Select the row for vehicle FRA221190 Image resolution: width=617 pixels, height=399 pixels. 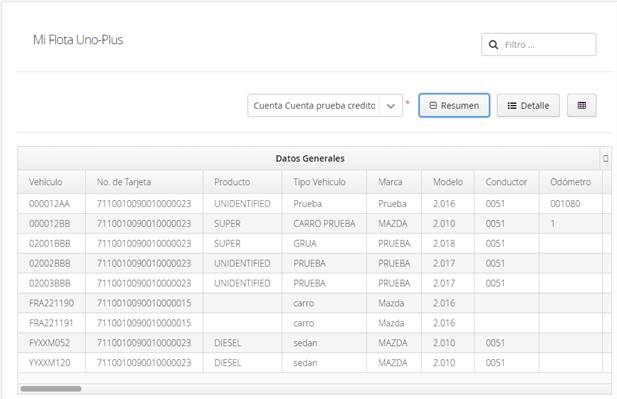pos(310,303)
